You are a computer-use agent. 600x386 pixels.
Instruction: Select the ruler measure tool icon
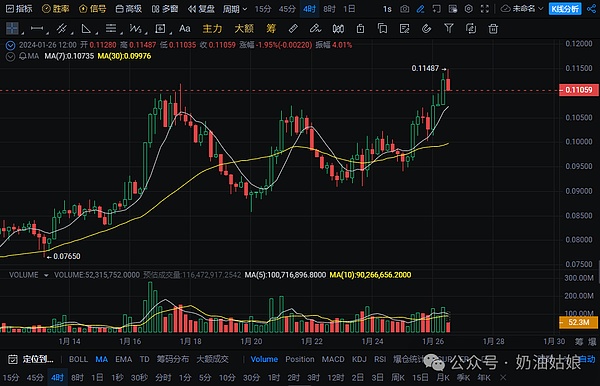(293, 28)
